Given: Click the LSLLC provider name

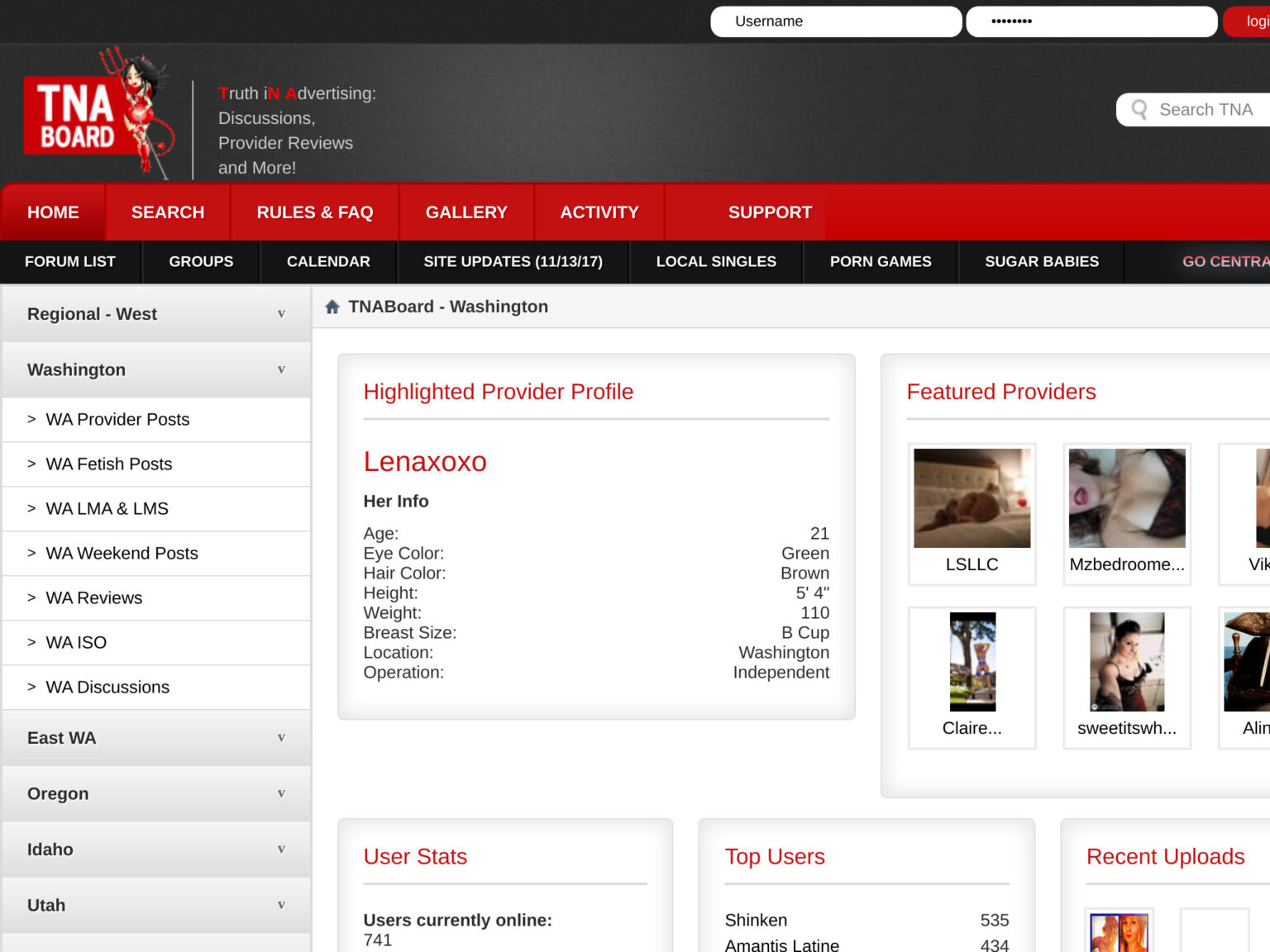Looking at the screenshot, I should [x=972, y=564].
